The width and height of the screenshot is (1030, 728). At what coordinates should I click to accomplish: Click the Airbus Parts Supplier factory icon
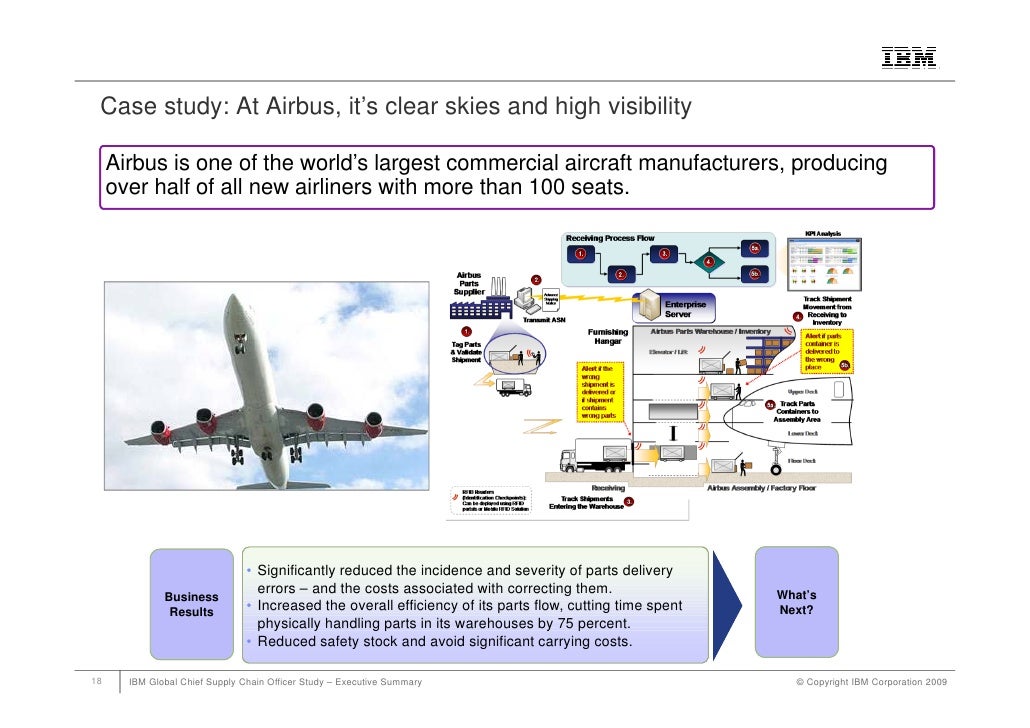tap(481, 299)
